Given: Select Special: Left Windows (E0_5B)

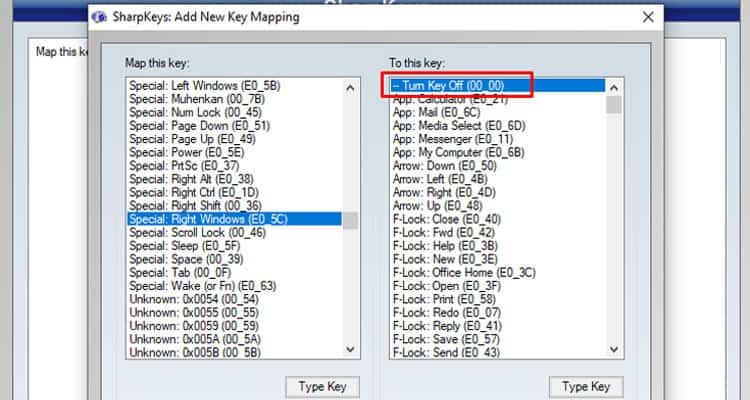Looking at the screenshot, I should point(205,86).
